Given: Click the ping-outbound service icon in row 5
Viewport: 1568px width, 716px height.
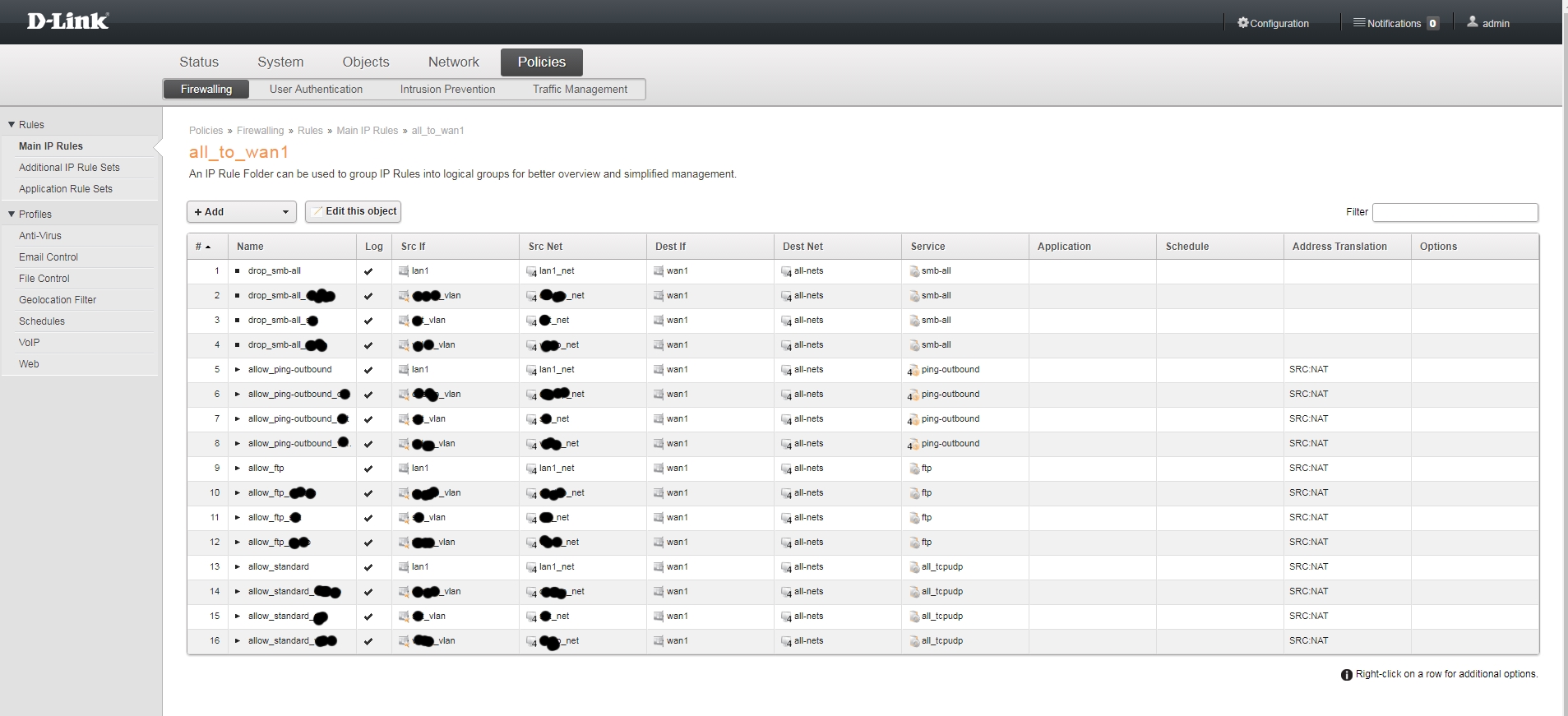Looking at the screenshot, I should [914, 370].
